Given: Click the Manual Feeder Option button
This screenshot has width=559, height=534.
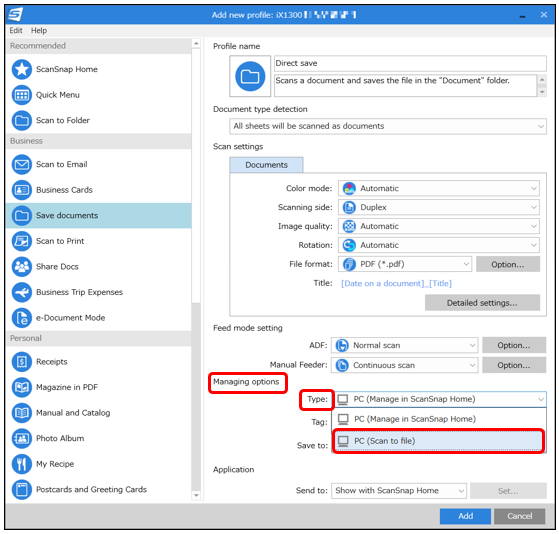Looking at the screenshot, I should 514,365.
